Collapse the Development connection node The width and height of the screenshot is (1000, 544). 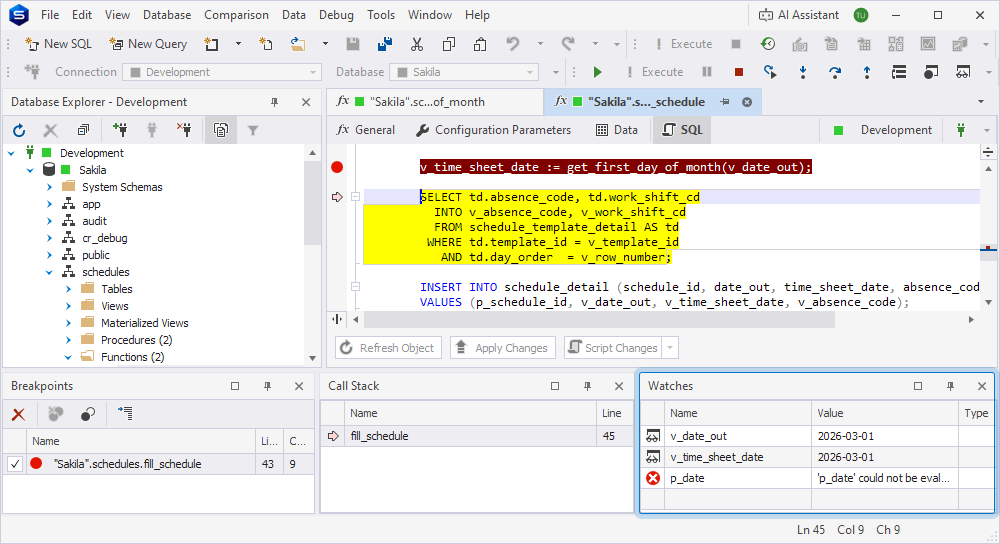tap(11, 153)
